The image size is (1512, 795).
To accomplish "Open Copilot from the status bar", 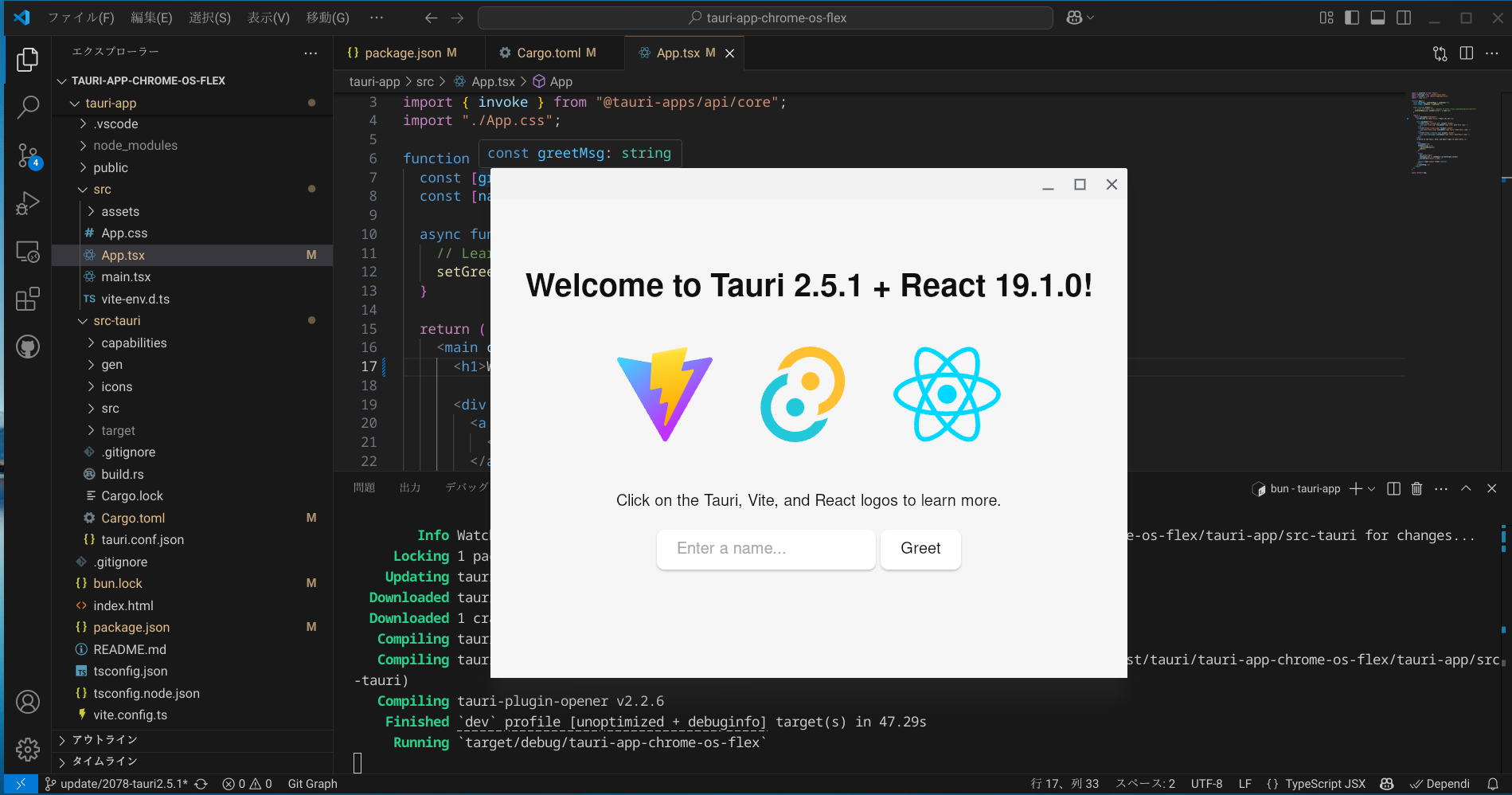I will [1386, 784].
